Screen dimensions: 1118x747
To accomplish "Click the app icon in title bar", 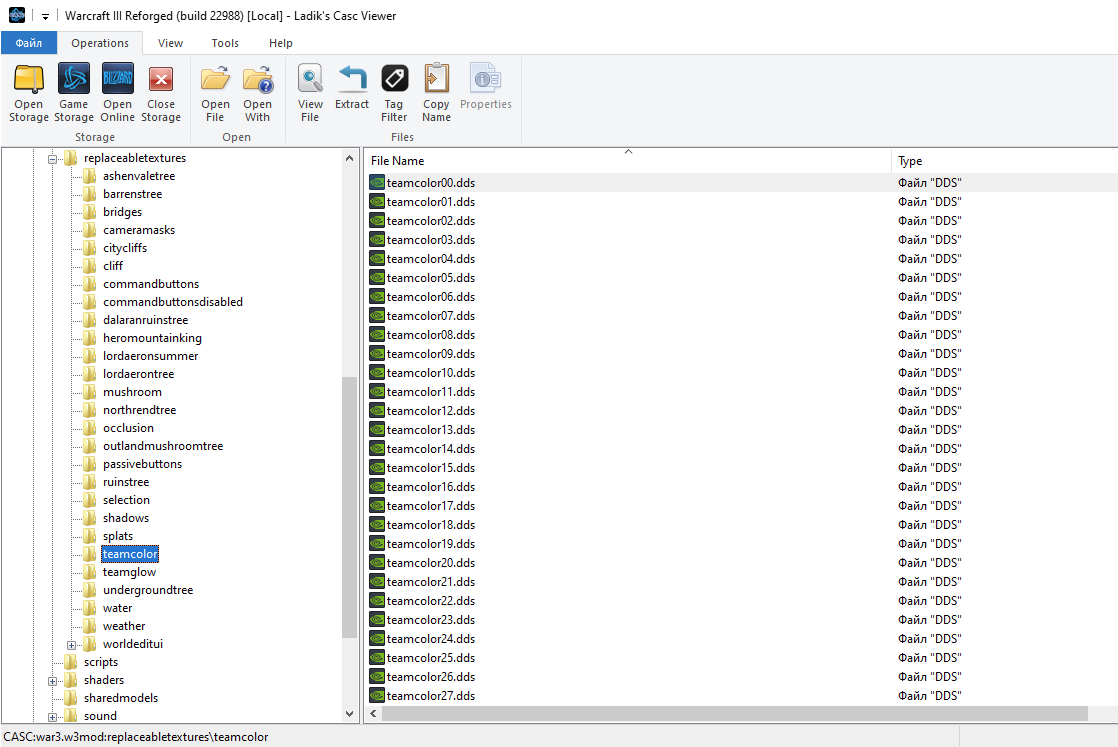I will (16, 15).
